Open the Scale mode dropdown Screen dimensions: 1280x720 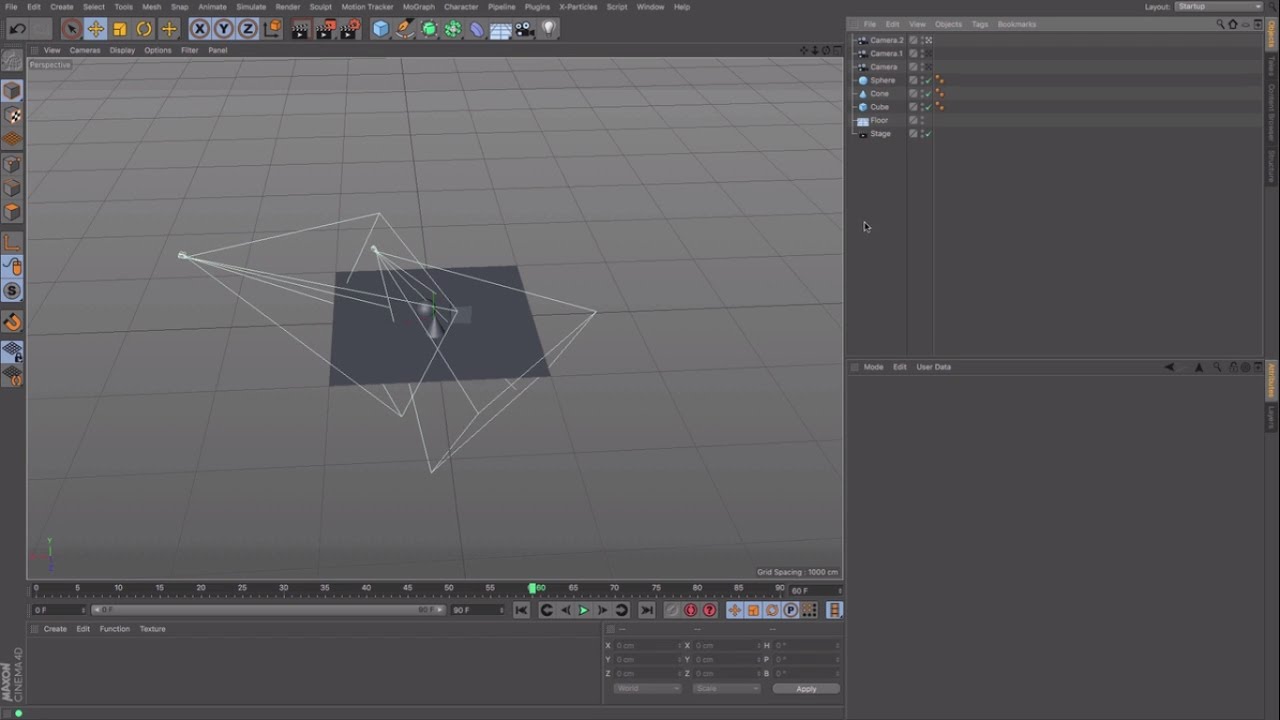pos(727,688)
